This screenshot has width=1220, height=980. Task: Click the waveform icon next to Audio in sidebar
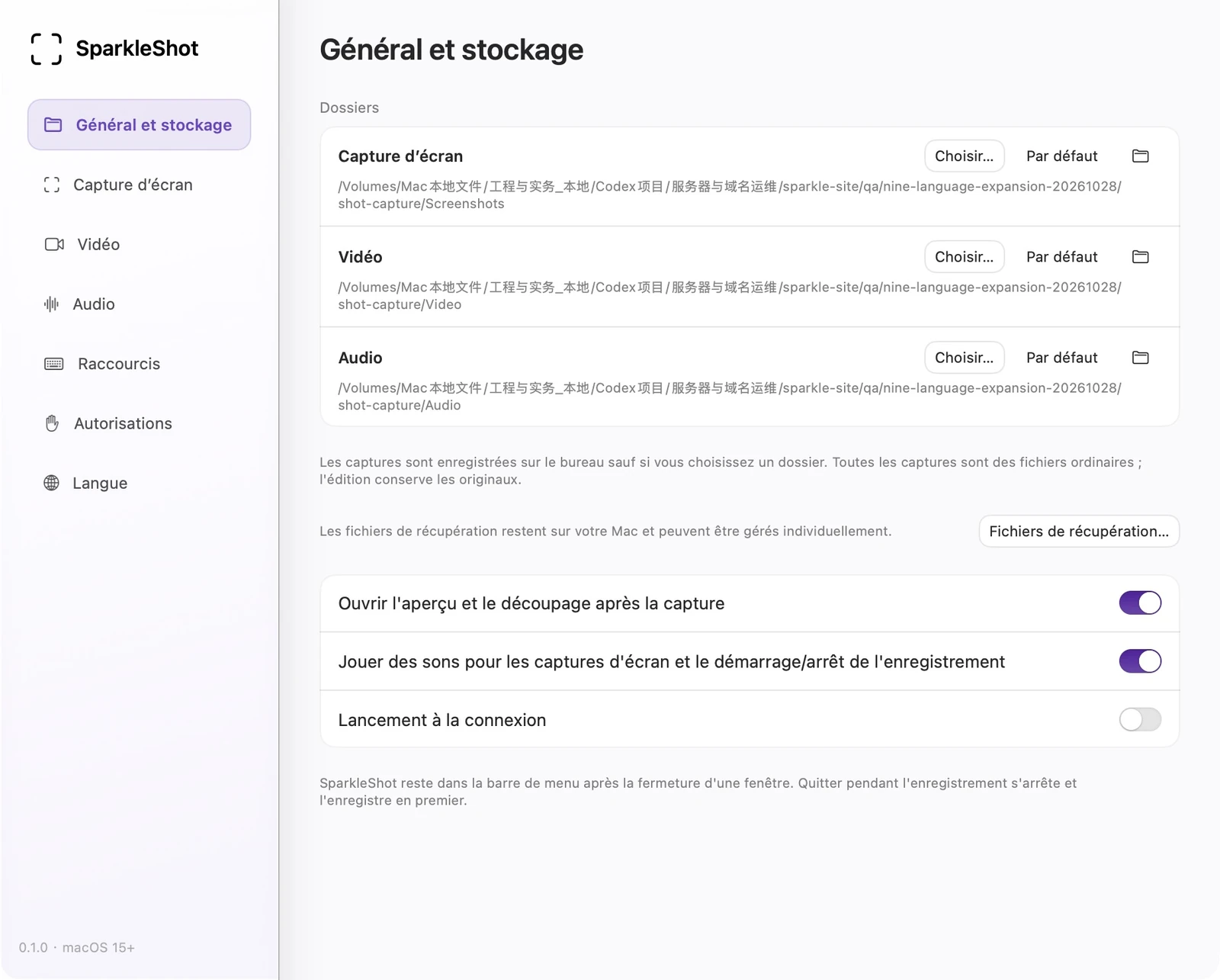pyautogui.click(x=51, y=304)
